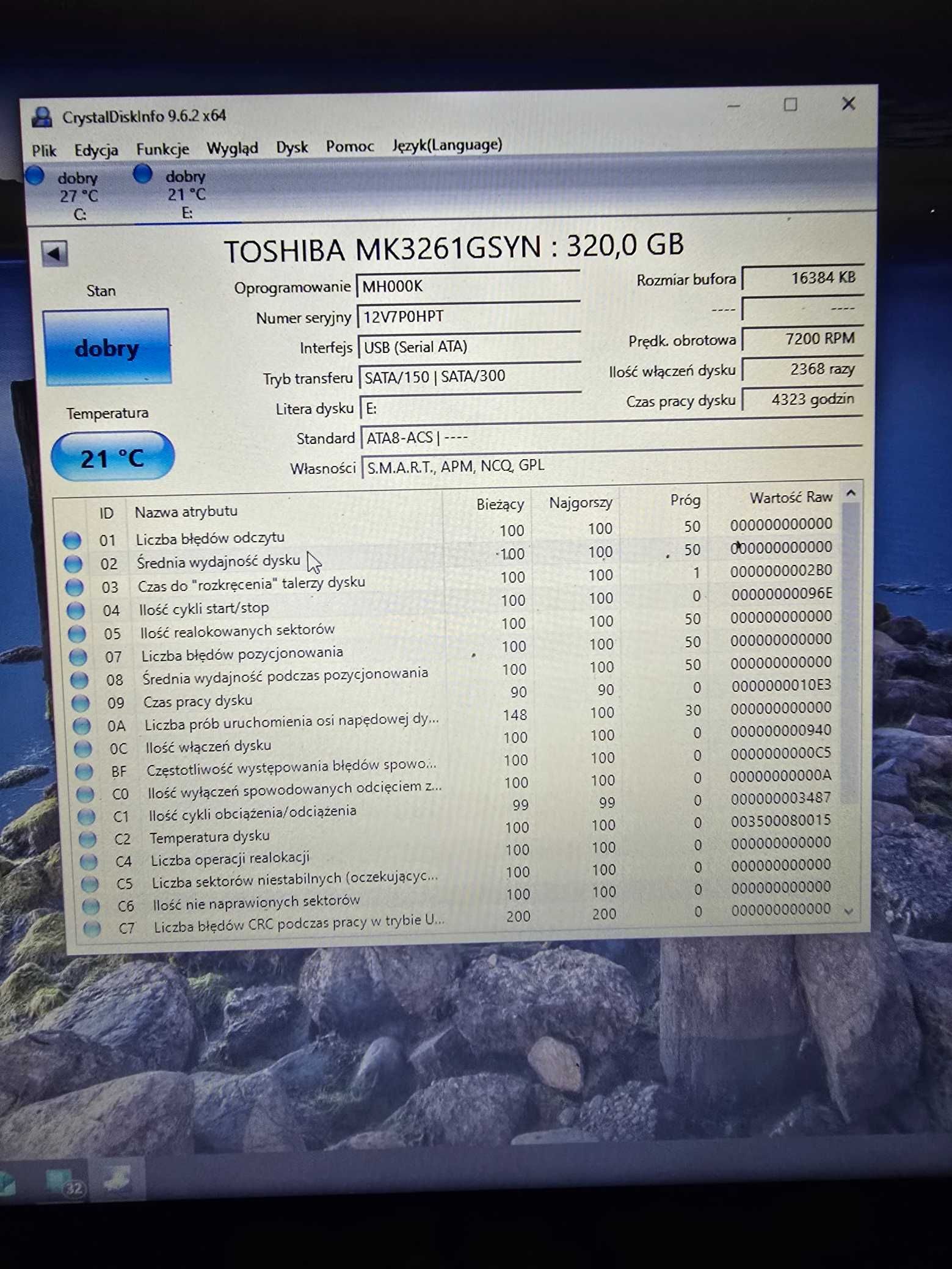Click the taskbar icon right of the 32 badge
The image size is (952, 1269).
pos(117,1179)
